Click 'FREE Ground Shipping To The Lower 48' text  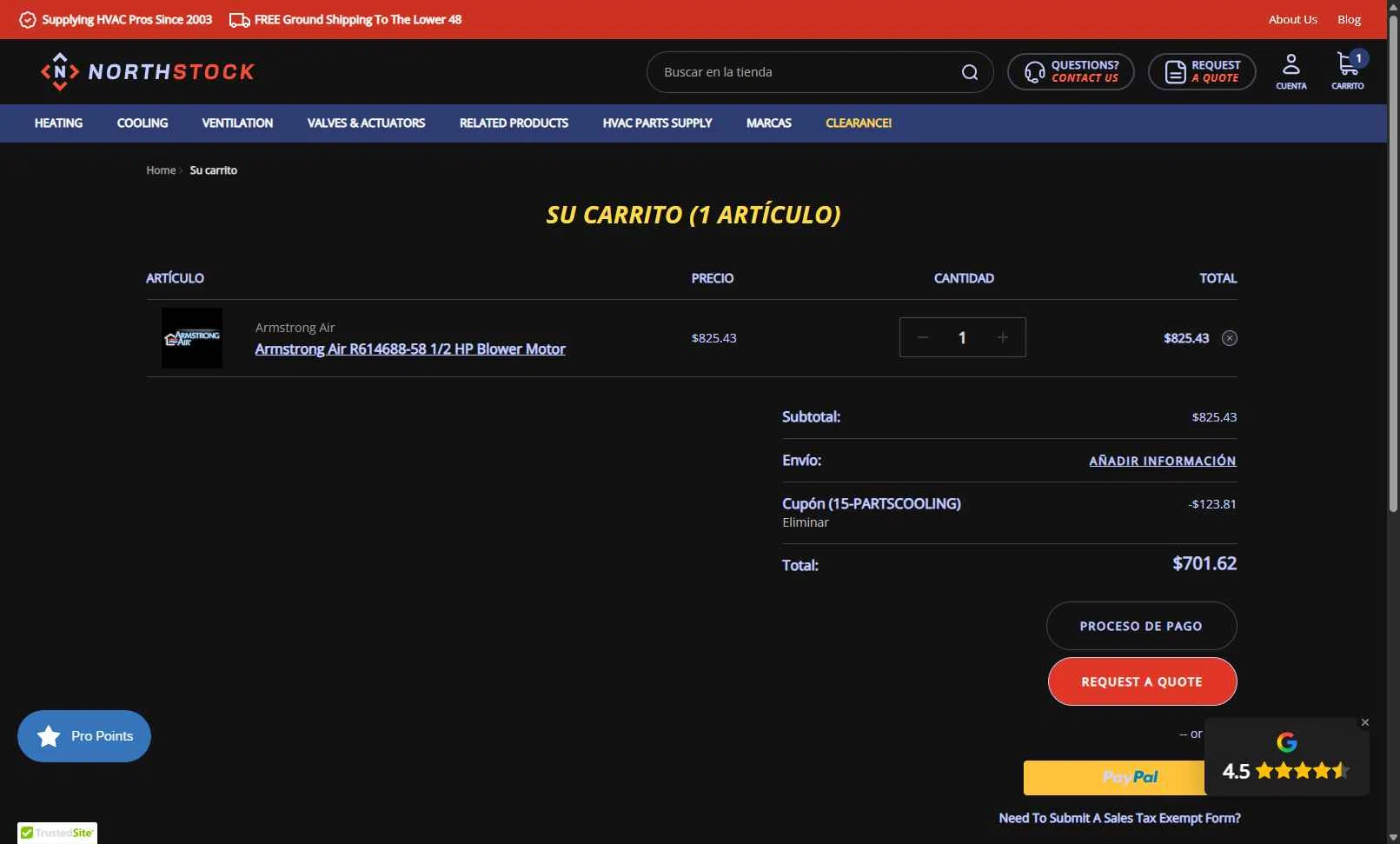357,19
